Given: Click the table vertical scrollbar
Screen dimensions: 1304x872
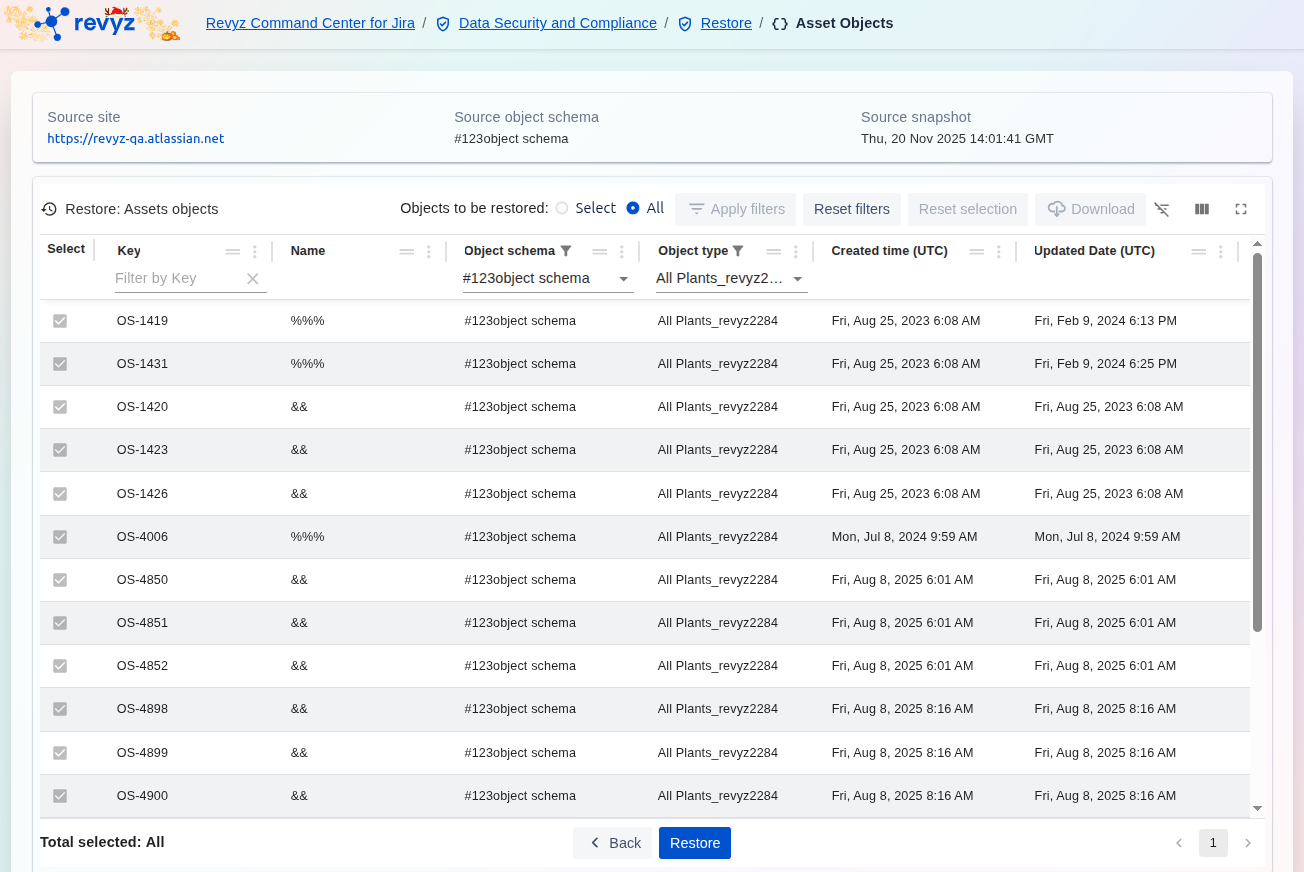Looking at the screenshot, I should 1257,440.
